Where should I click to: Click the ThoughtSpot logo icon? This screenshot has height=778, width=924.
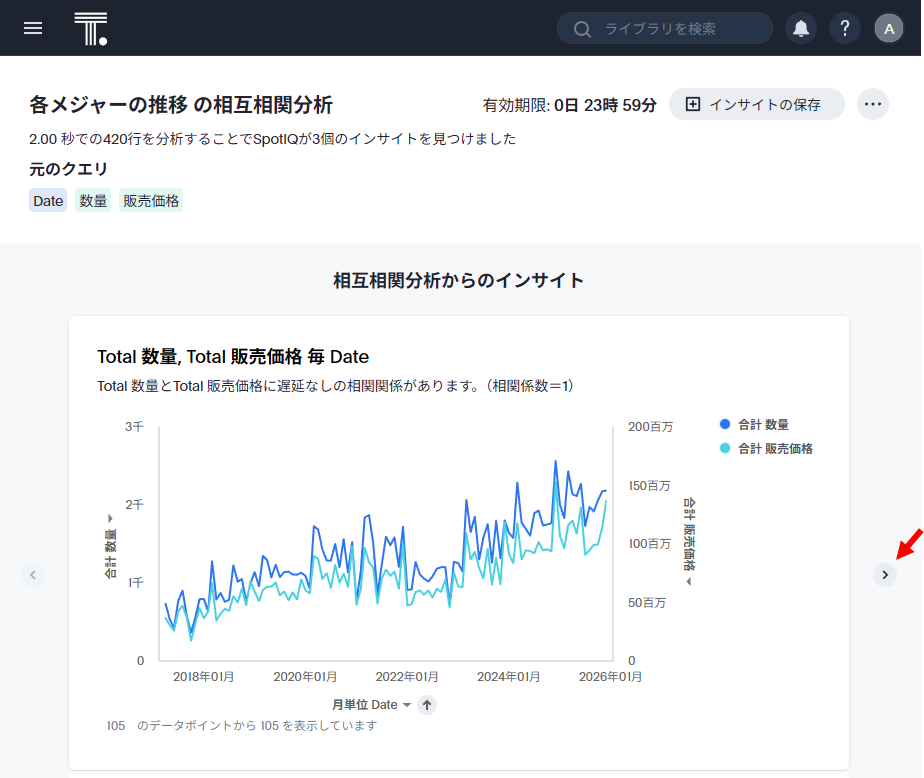90,29
